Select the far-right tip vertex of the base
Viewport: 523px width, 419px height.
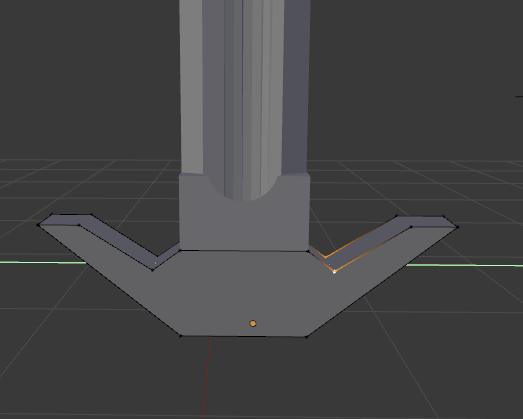(457, 227)
